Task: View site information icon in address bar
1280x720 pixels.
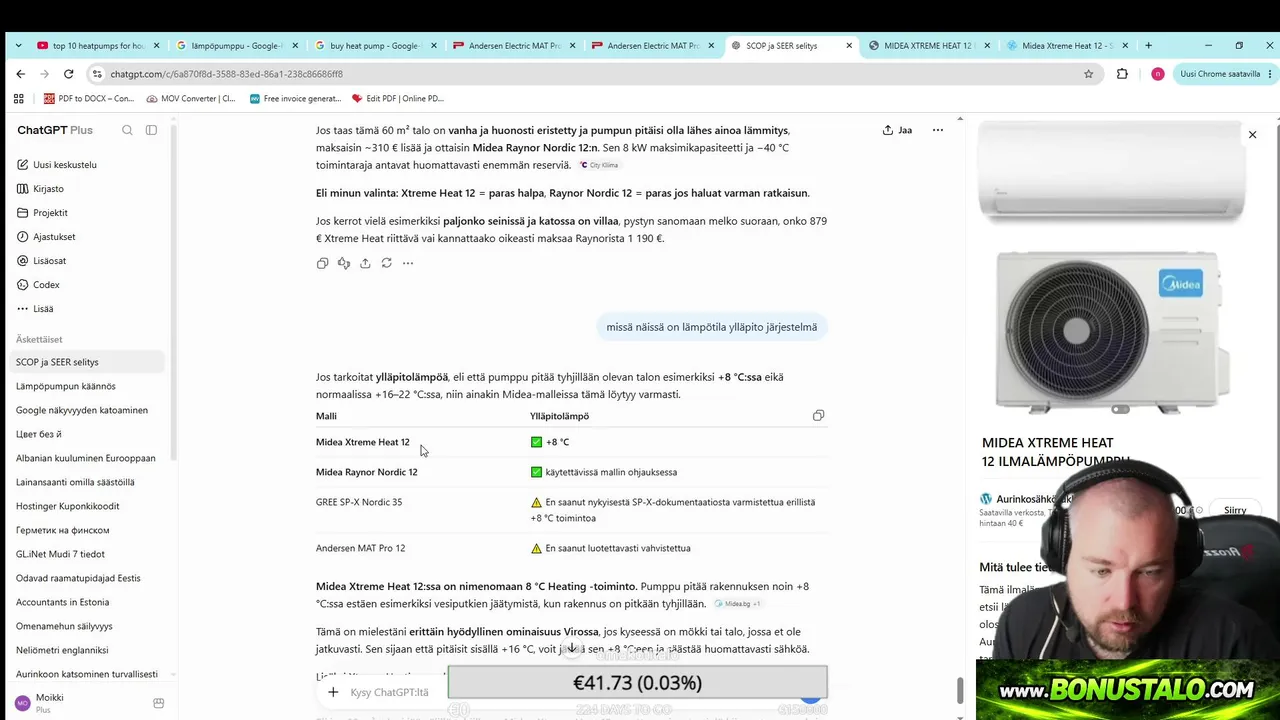Action: (x=97, y=74)
